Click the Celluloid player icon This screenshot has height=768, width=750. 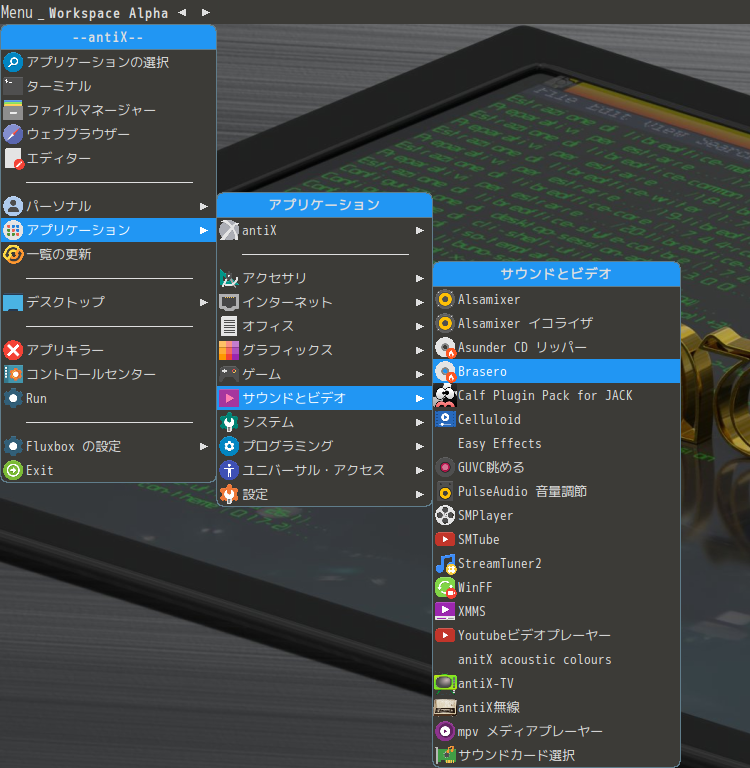tap(445, 419)
